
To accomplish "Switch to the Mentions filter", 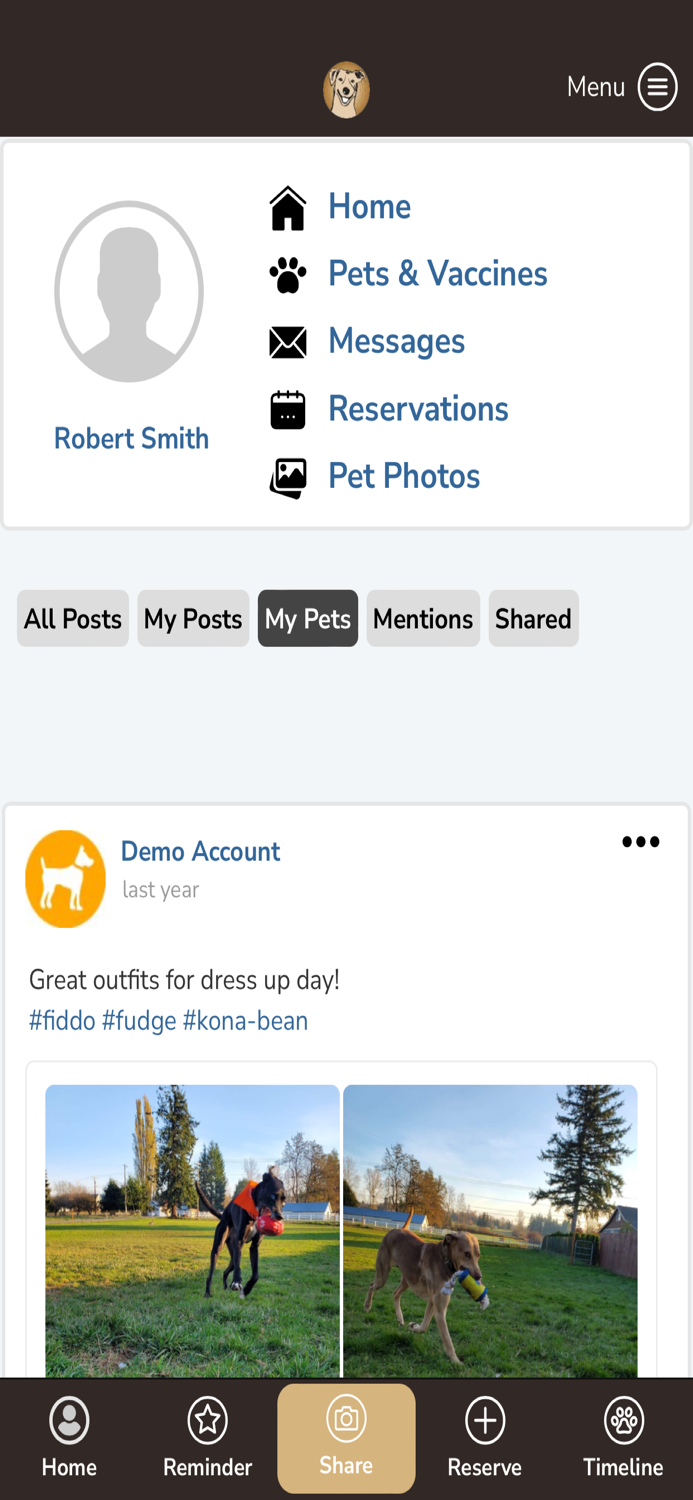I will 422,618.
